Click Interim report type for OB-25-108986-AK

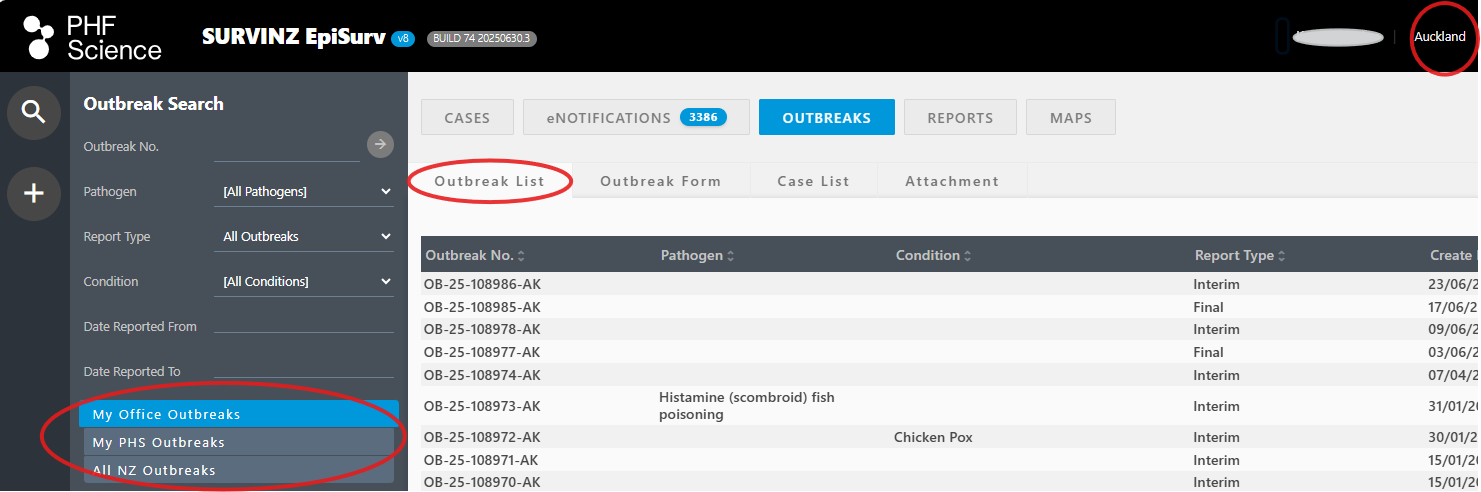[1216, 284]
